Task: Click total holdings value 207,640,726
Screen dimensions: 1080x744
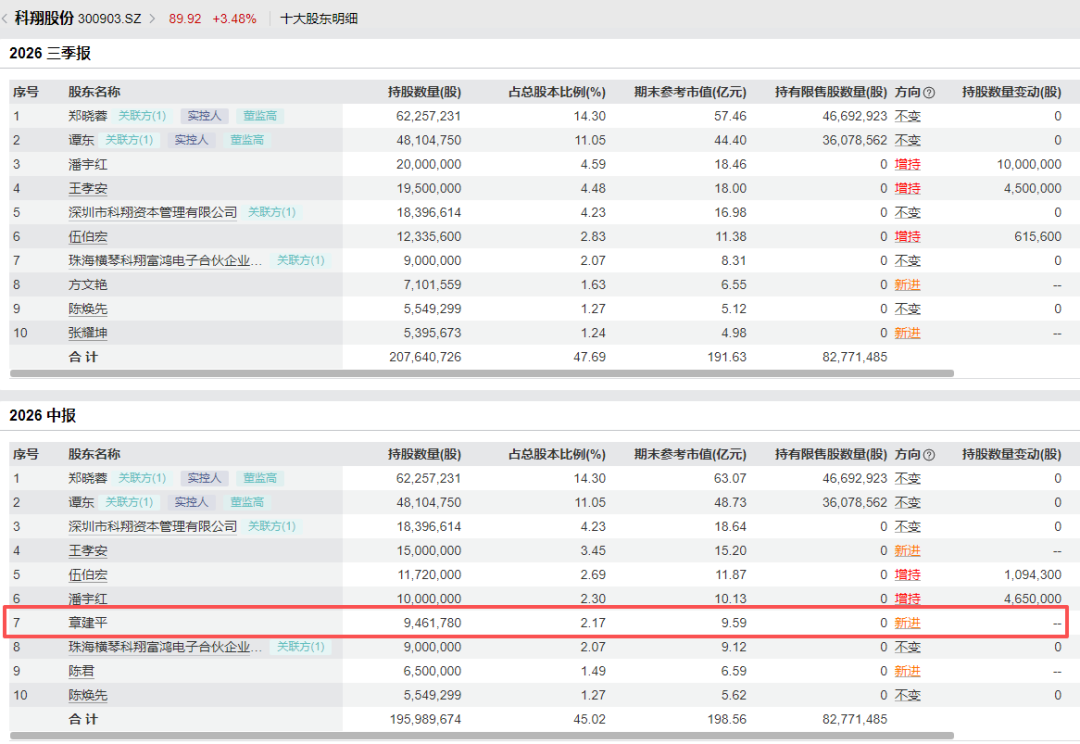Action: 425,358
